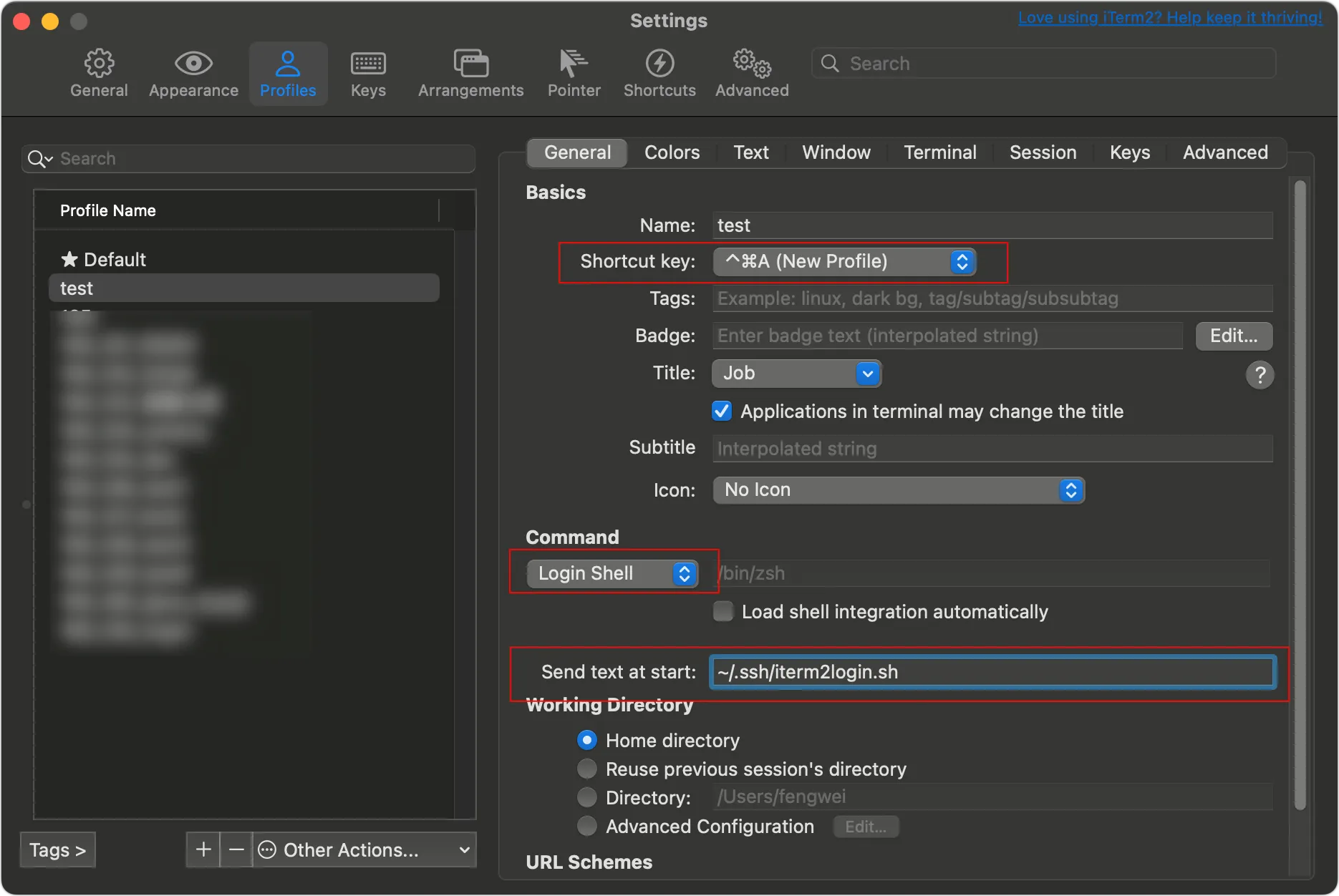Open the General settings pane
This screenshot has height=896, width=1339.
pyautogui.click(x=99, y=73)
